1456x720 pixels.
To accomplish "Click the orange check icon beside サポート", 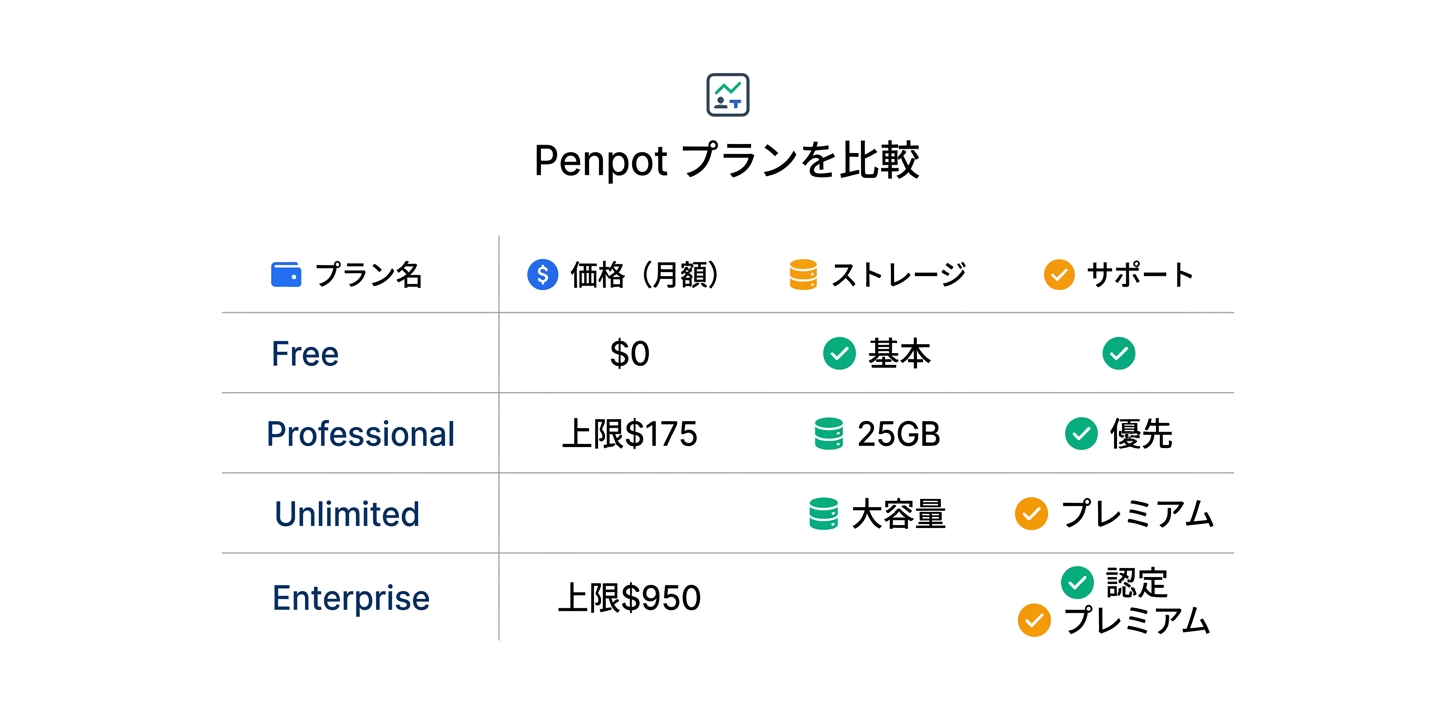I will click(x=1059, y=274).
